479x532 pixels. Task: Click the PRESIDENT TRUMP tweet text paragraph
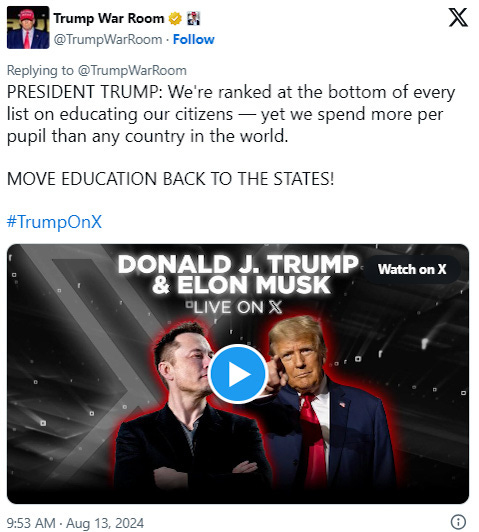231,114
